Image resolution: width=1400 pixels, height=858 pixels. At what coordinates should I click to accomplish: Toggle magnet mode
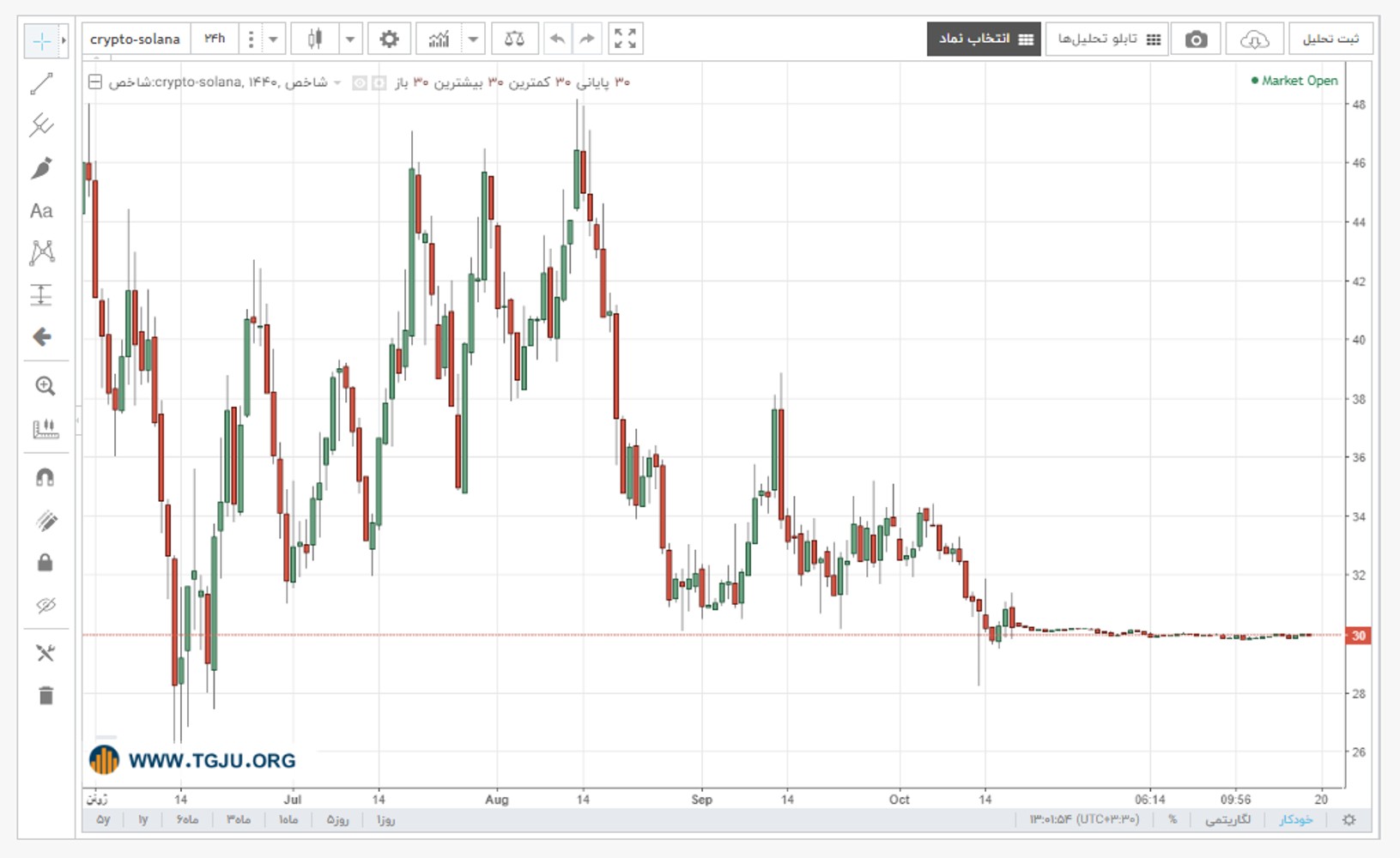(45, 477)
